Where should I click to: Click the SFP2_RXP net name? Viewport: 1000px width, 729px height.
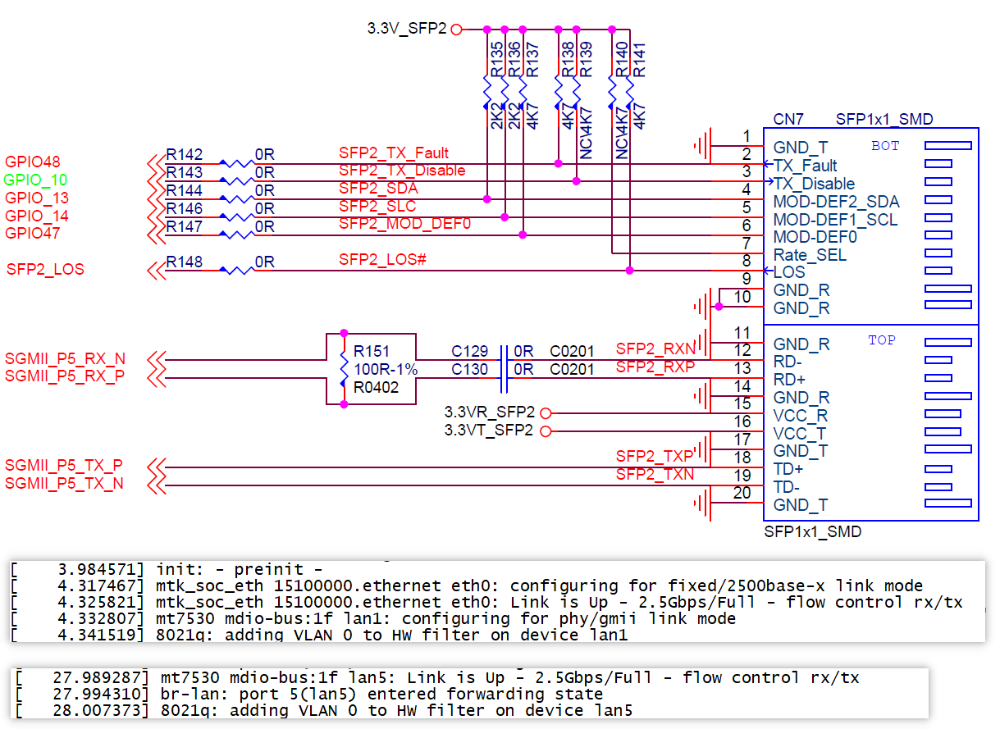point(655,367)
